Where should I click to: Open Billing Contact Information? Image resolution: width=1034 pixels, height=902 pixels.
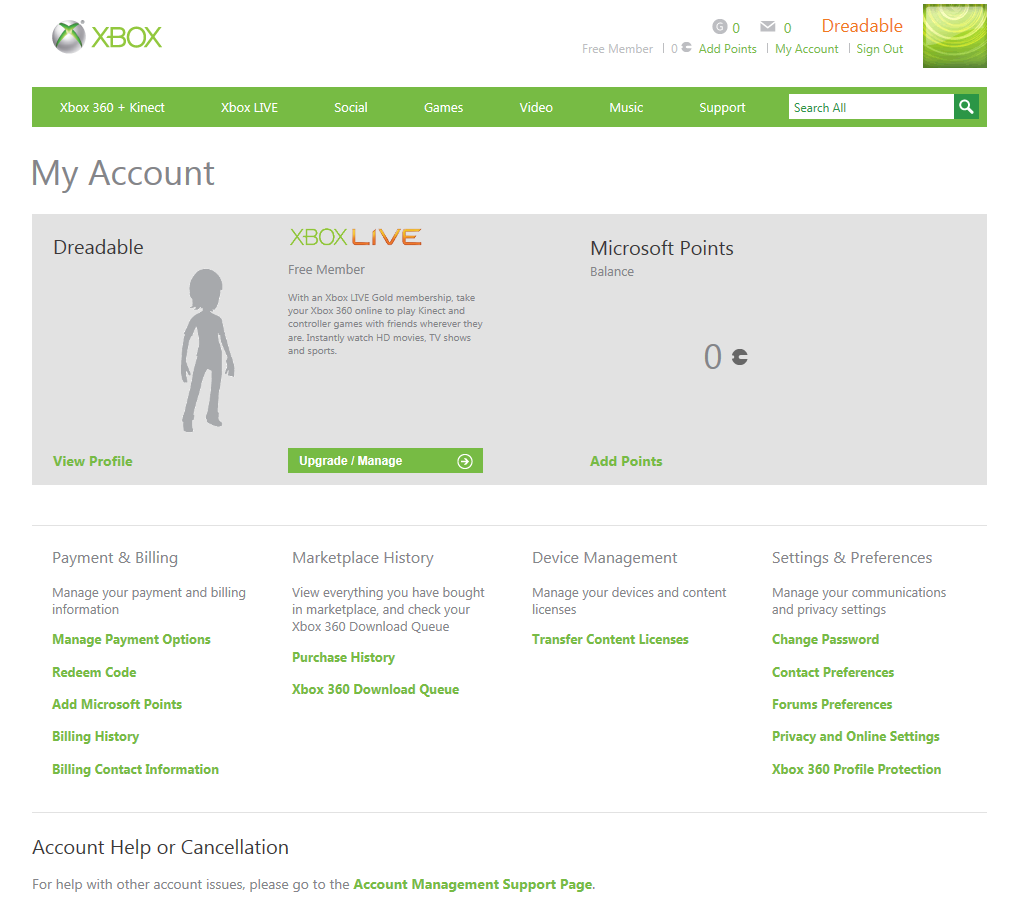coord(135,769)
